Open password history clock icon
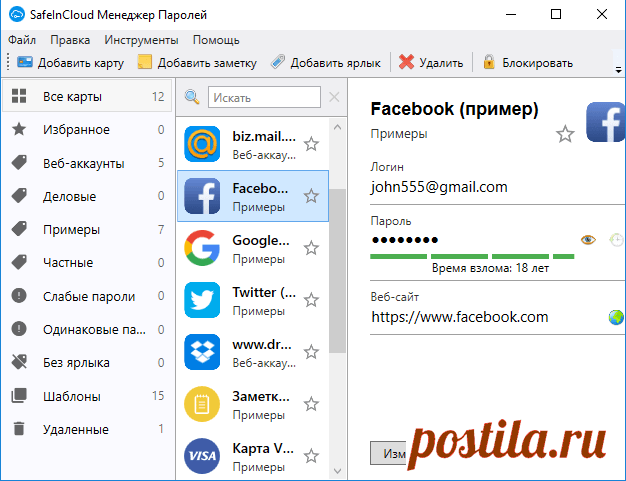Image resolution: width=626 pixels, height=481 pixels. (x=616, y=240)
